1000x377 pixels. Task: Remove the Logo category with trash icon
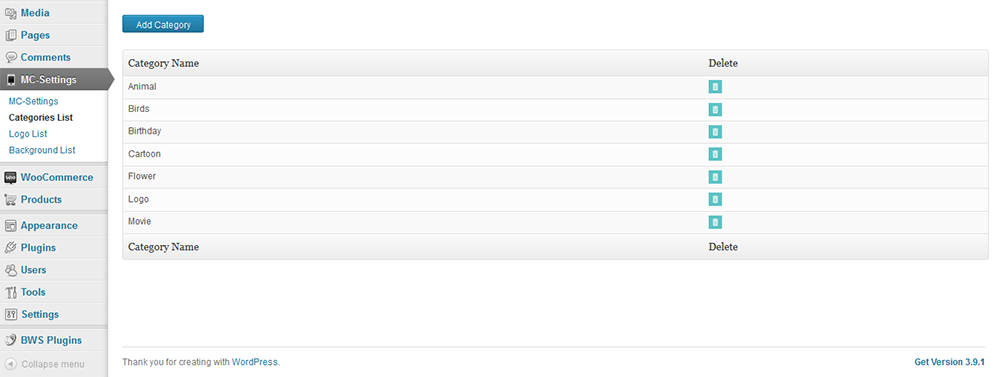715,200
